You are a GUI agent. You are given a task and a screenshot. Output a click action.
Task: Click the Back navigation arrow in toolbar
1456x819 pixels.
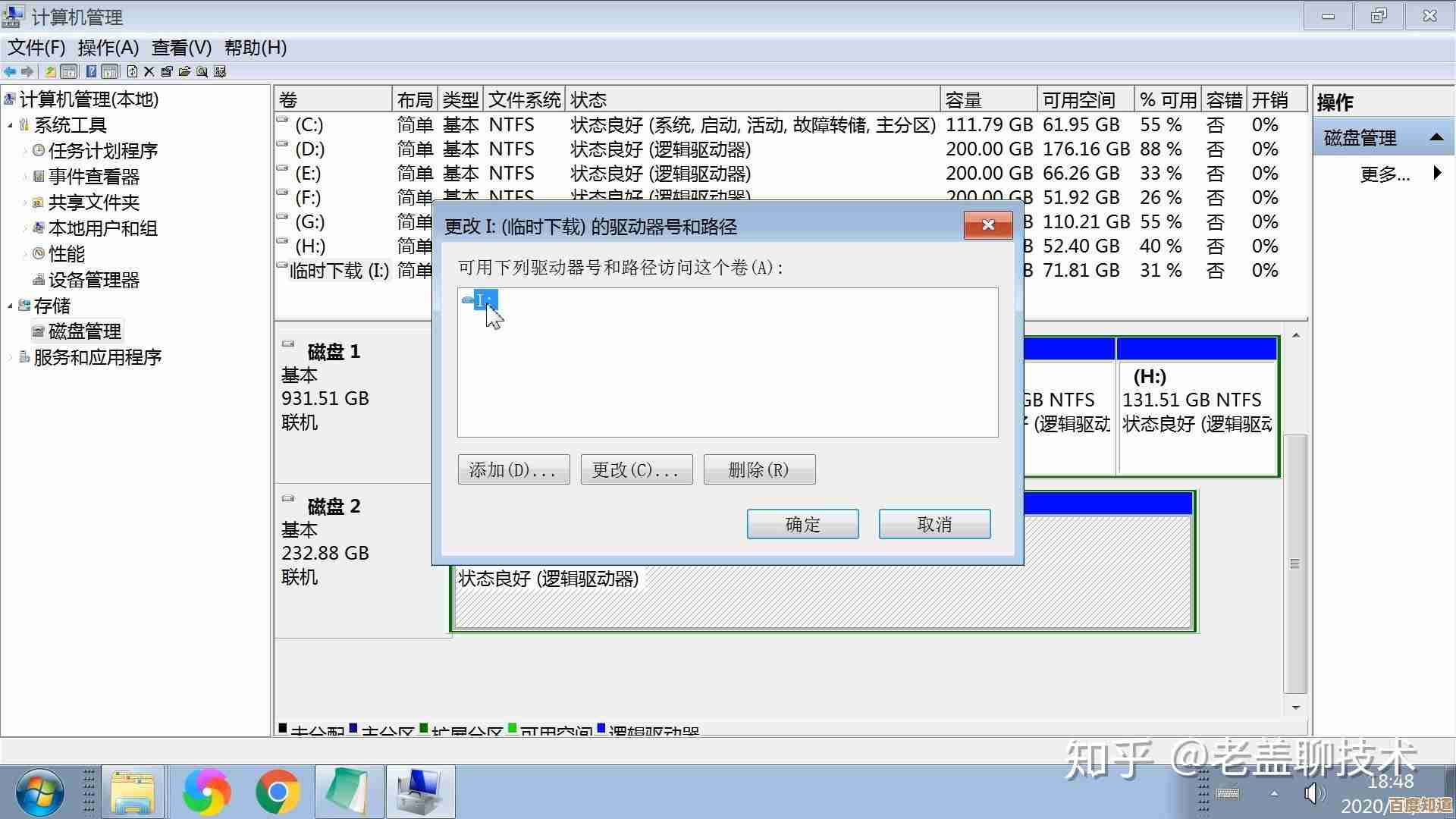tap(9, 71)
